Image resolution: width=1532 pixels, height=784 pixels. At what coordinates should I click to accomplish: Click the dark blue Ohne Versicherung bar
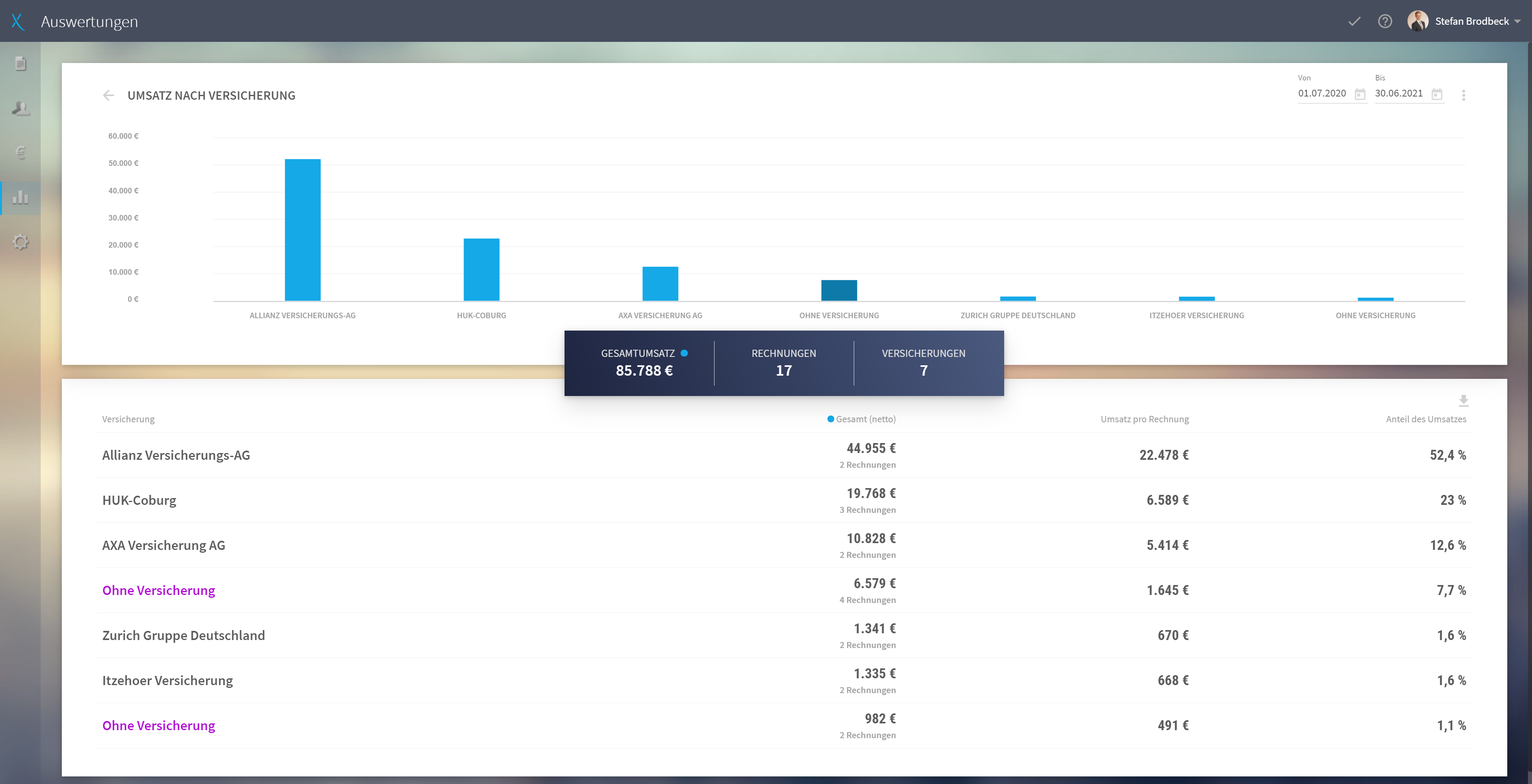(x=839, y=290)
